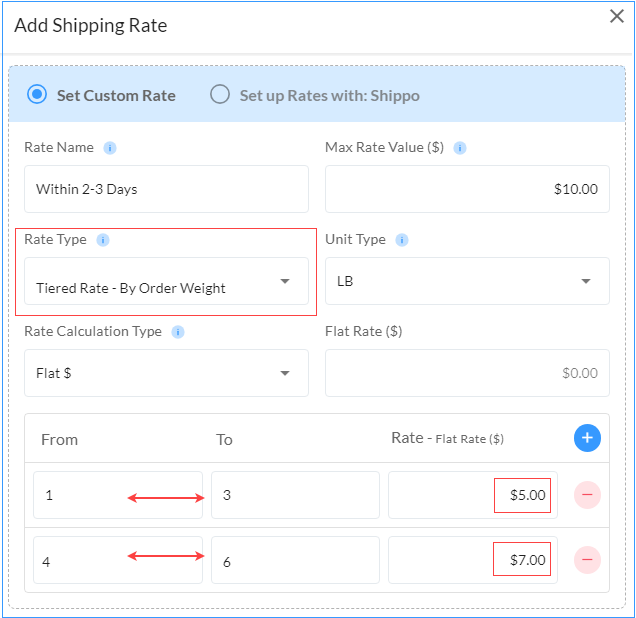Click the info icon next to Rate Type

tap(103, 240)
